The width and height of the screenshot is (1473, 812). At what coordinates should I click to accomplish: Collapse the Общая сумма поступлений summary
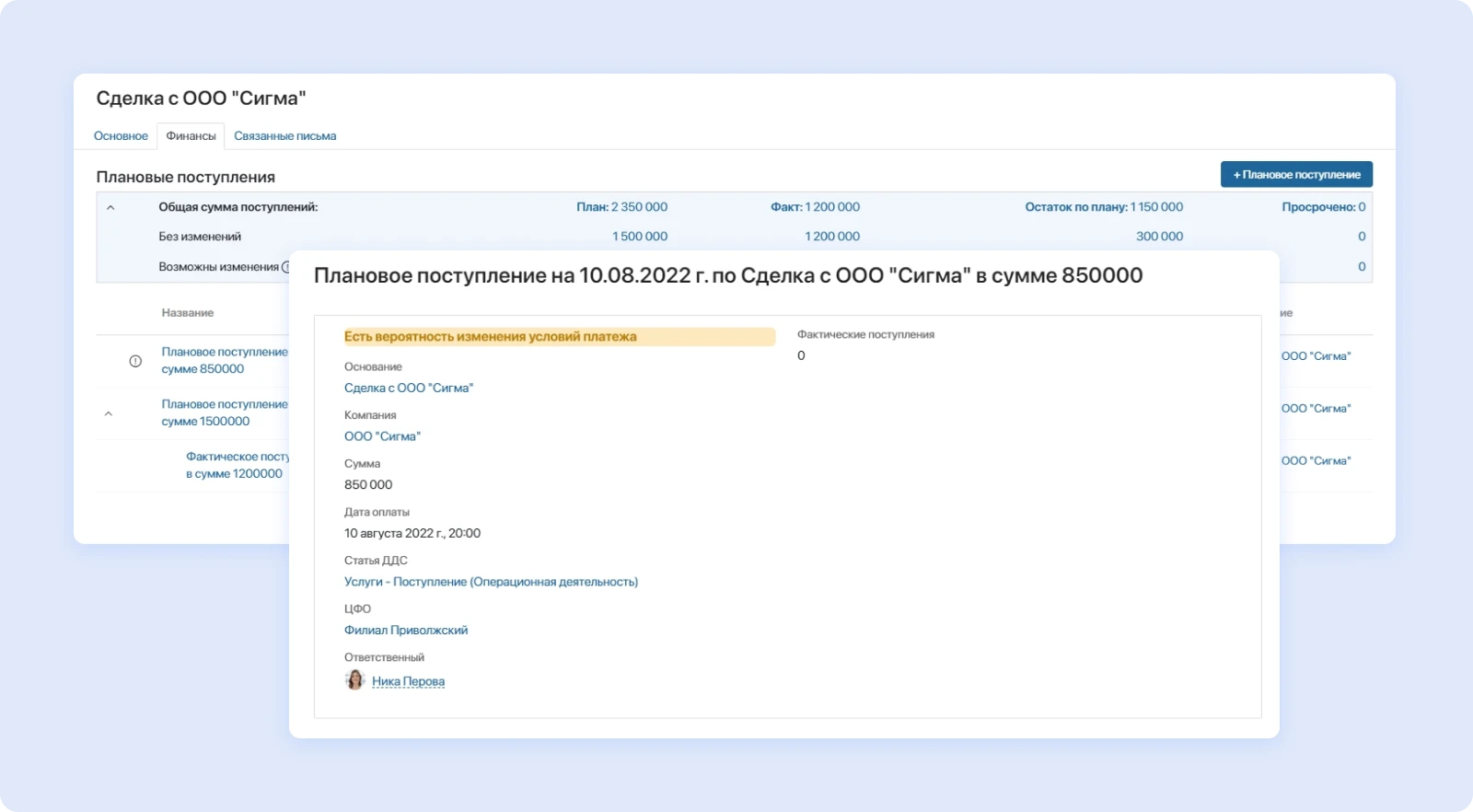[110, 208]
